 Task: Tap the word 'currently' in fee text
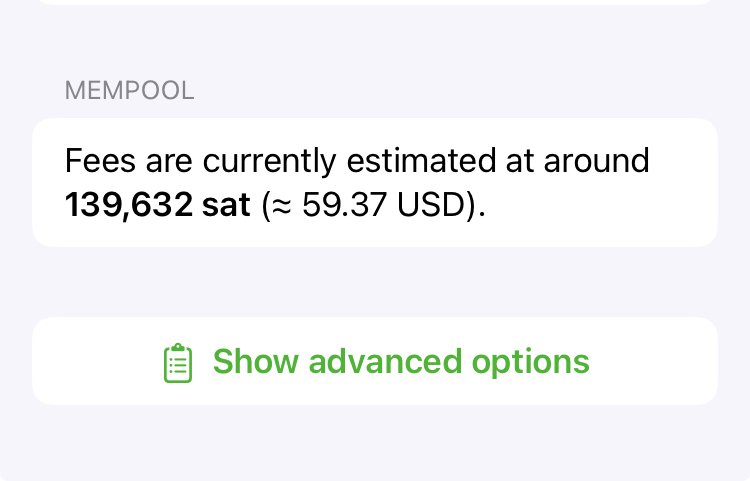tap(269, 162)
